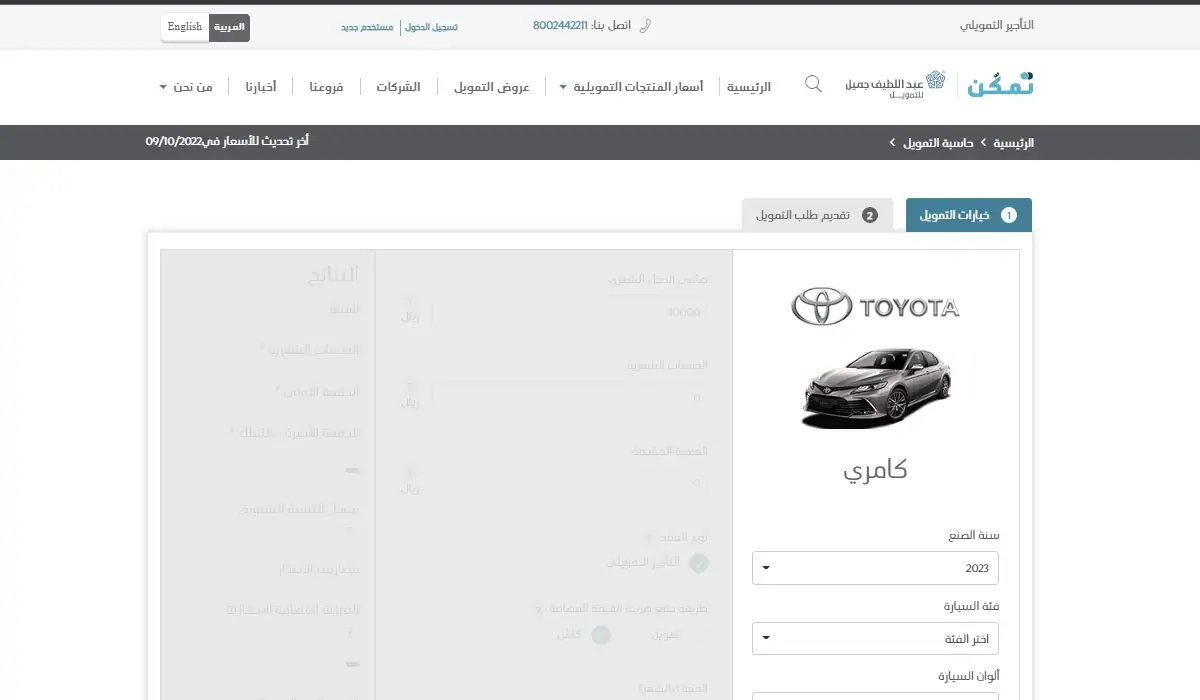Screen dimensions: 1200x700
Task: Select خيارات التمويل step tab
Action: click(x=968, y=215)
